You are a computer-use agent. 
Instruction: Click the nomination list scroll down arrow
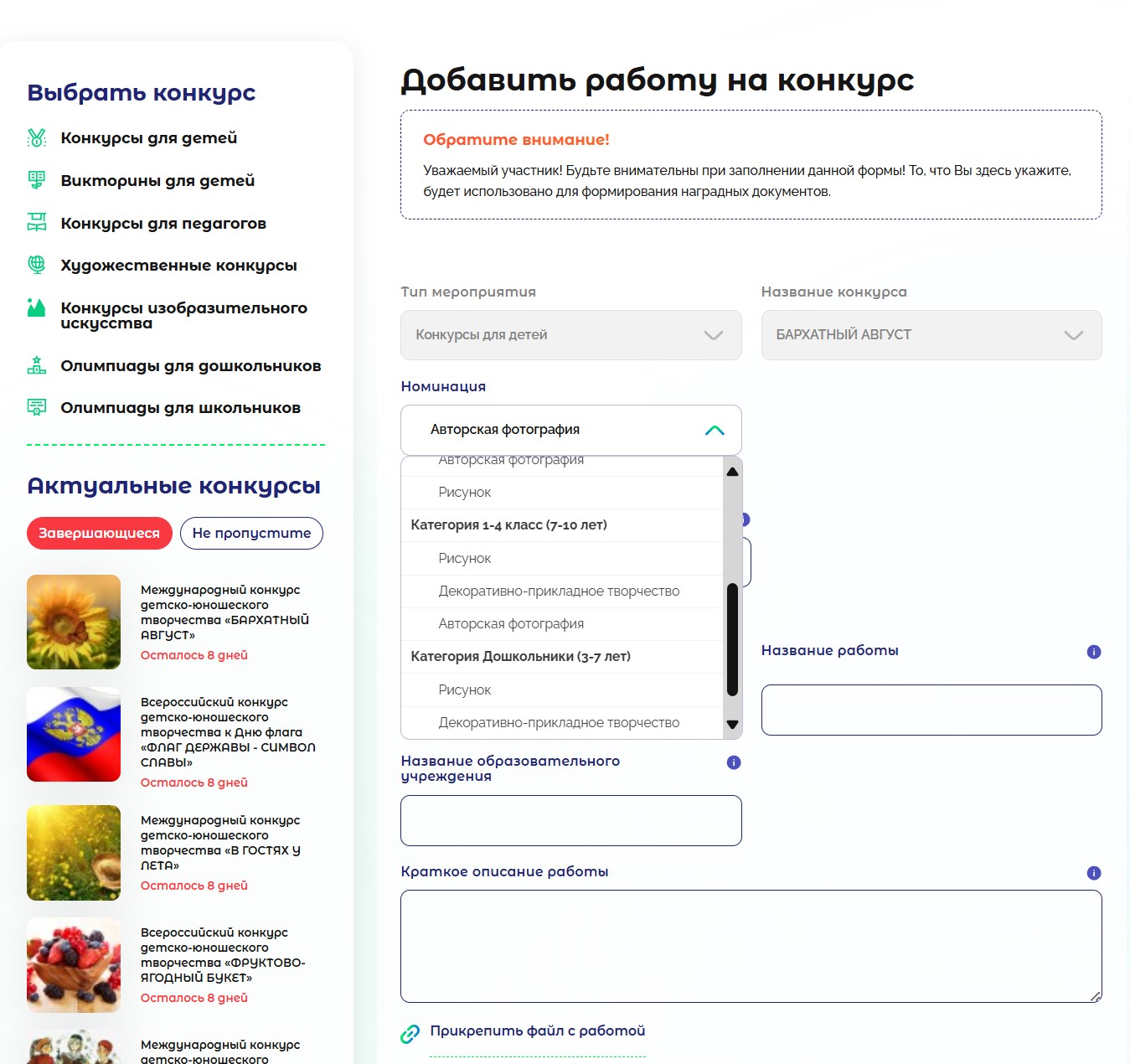pyautogui.click(x=732, y=725)
